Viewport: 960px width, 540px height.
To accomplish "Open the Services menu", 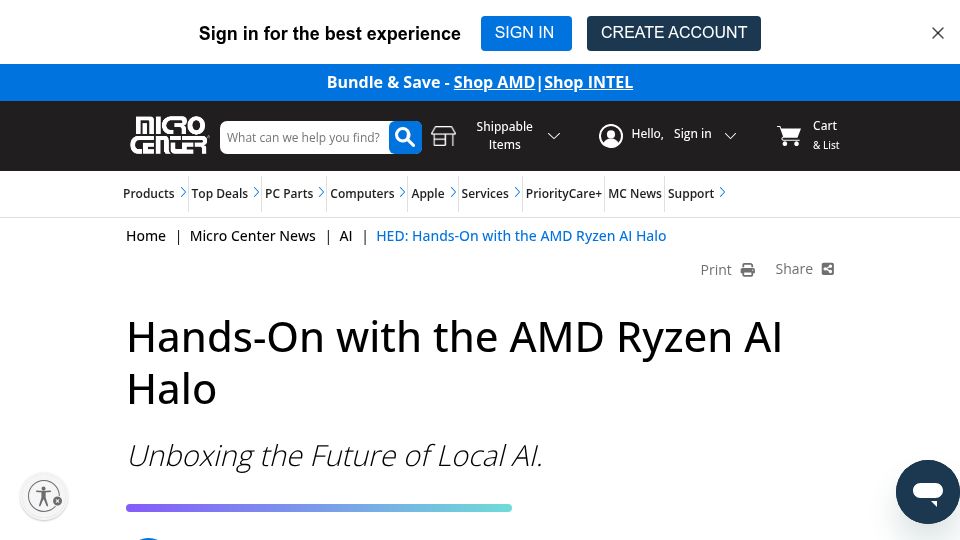I will (484, 193).
